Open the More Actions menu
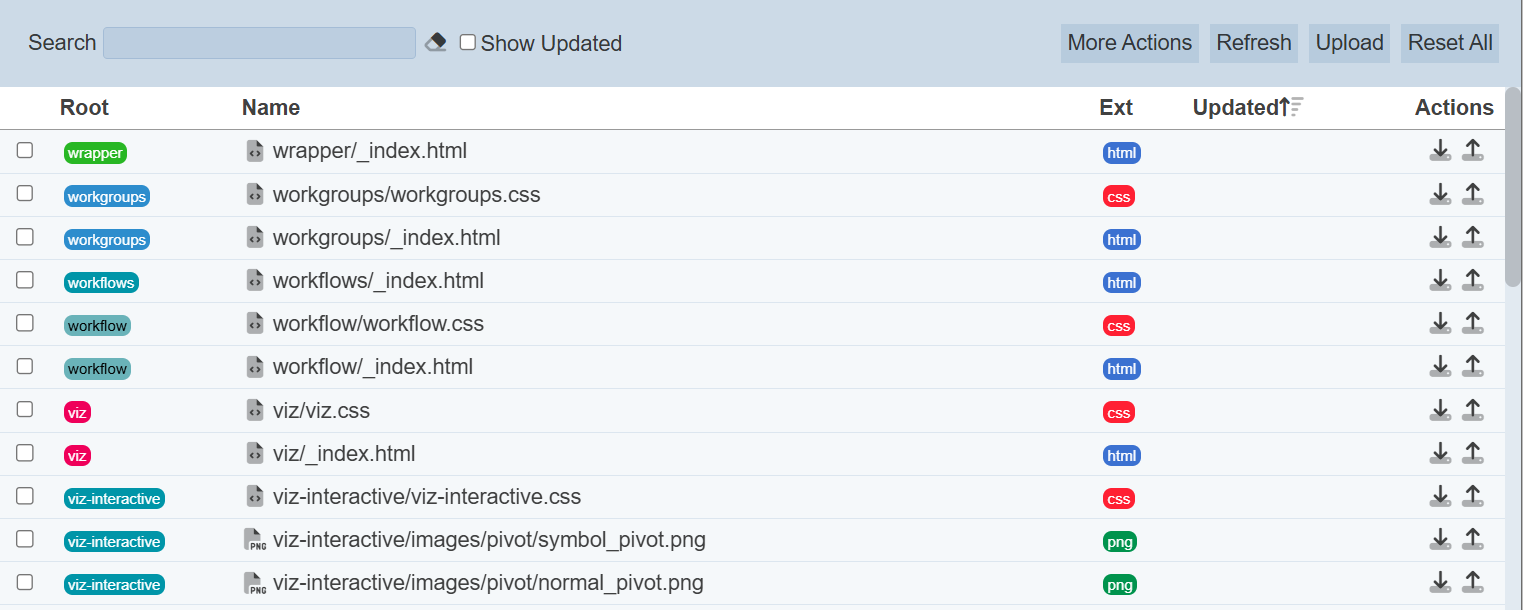Image resolution: width=1523 pixels, height=610 pixels. (x=1129, y=43)
